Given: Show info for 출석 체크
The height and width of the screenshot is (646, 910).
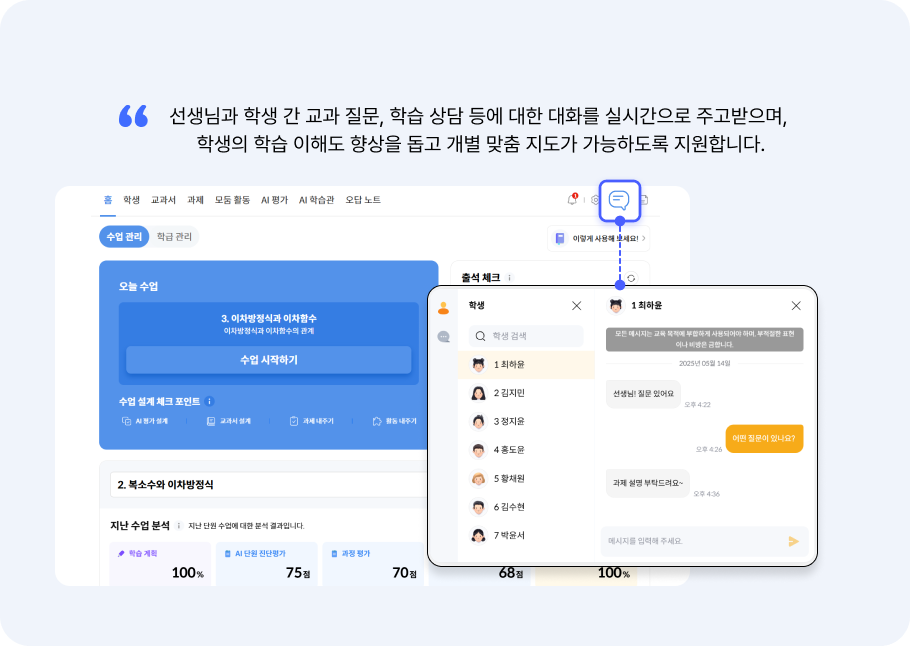Looking at the screenshot, I should click(510, 278).
